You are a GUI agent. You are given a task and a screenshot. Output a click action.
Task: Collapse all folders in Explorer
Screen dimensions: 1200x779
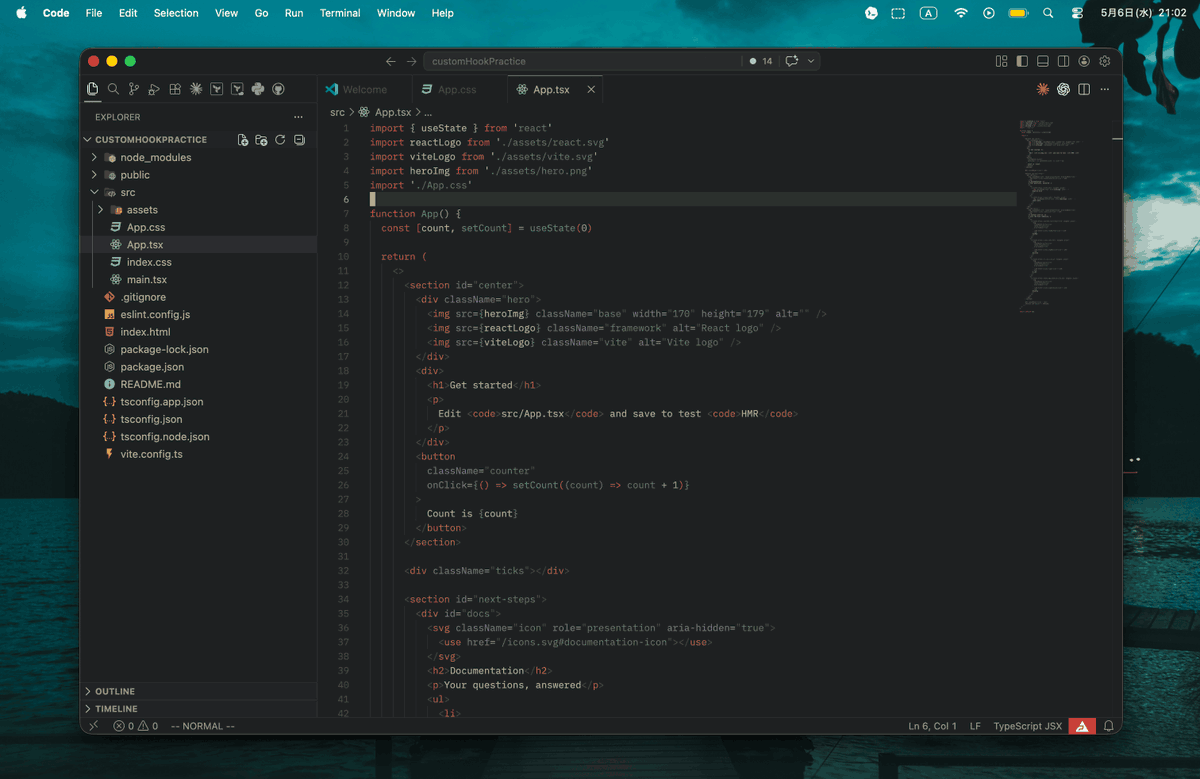pyautogui.click(x=299, y=140)
